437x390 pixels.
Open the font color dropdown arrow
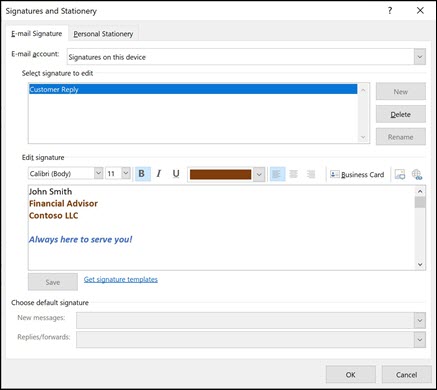tap(259, 174)
